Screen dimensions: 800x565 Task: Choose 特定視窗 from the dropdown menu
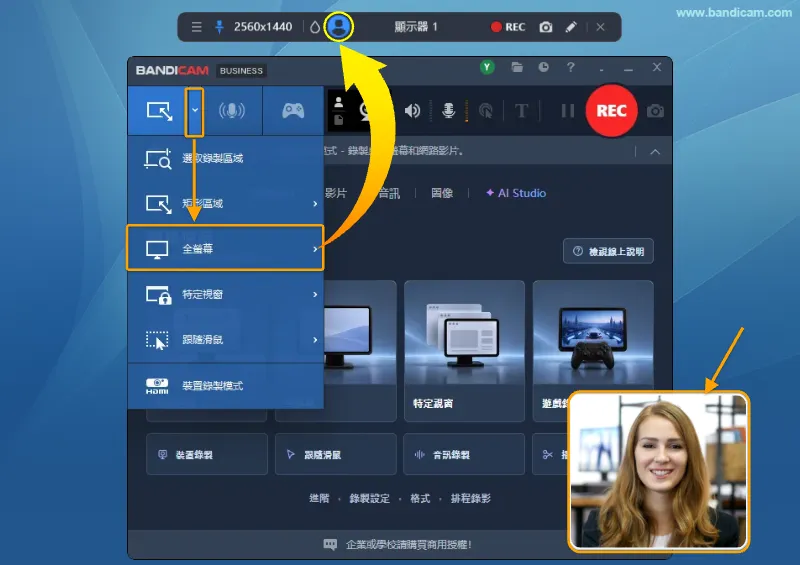[226, 294]
